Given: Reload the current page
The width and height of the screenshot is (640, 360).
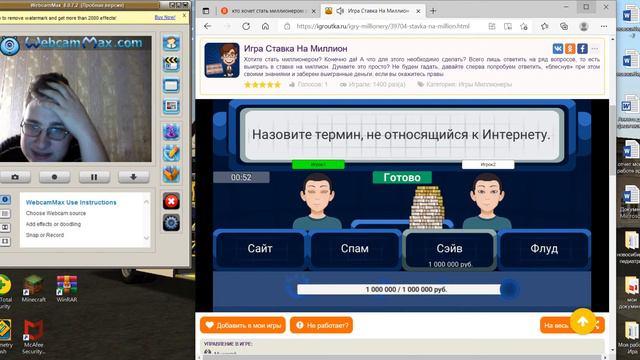Looking at the screenshot, I should (x=246, y=26).
